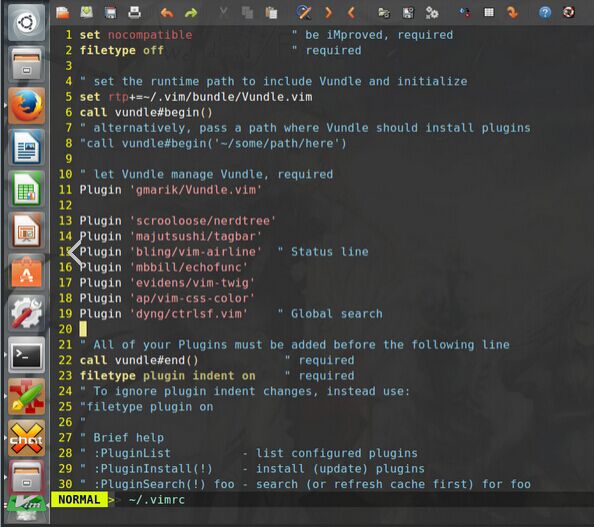Open LibreOffice Calc from dock

click(27, 189)
